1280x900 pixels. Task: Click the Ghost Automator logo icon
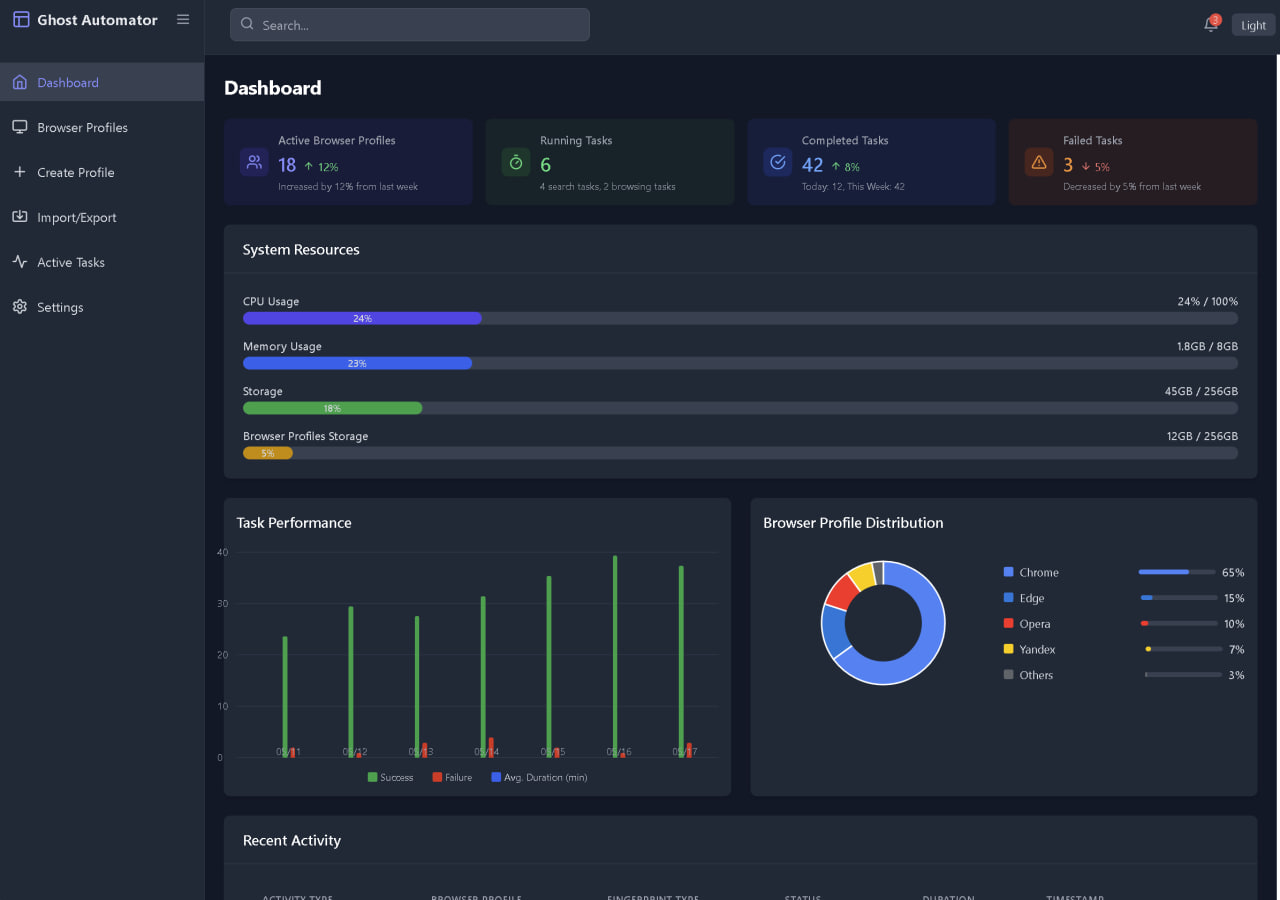pyautogui.click(x=21, y=20)
